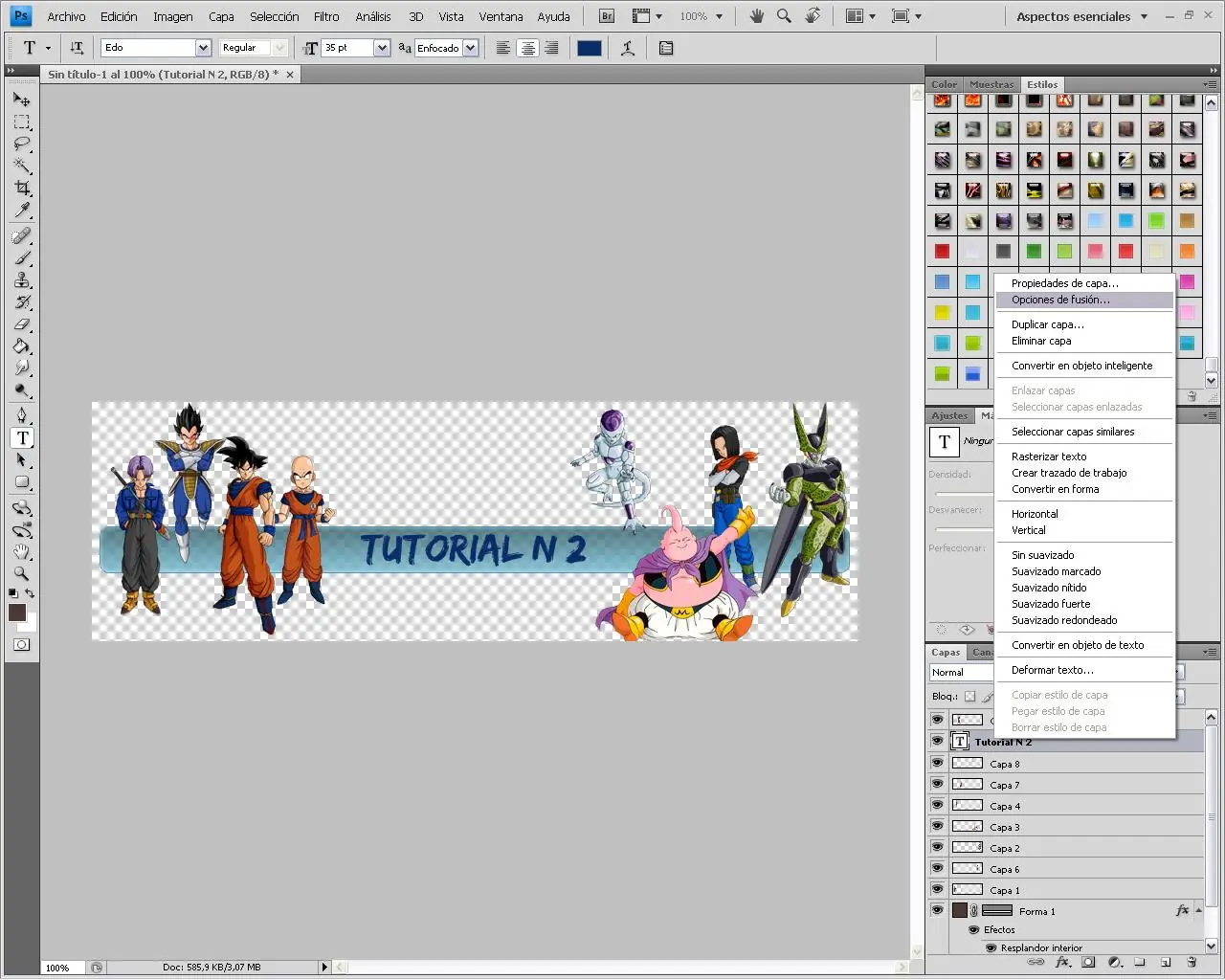
Task: Select the History Brush tool
Action: coord(22,301)
